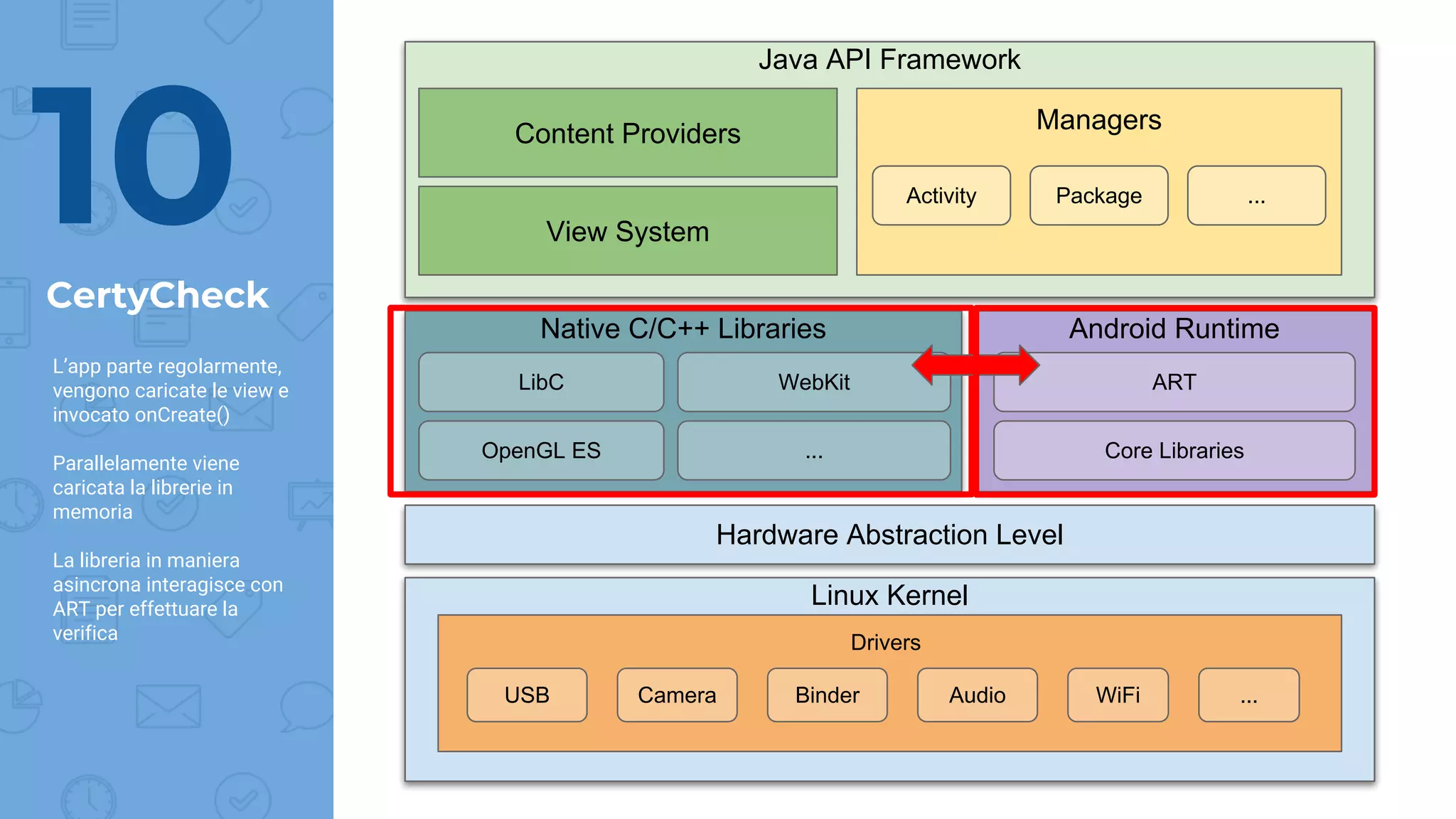Select the Audio driver box
The height and width of the screenshot is (819, 1456).
pos(977,695)
